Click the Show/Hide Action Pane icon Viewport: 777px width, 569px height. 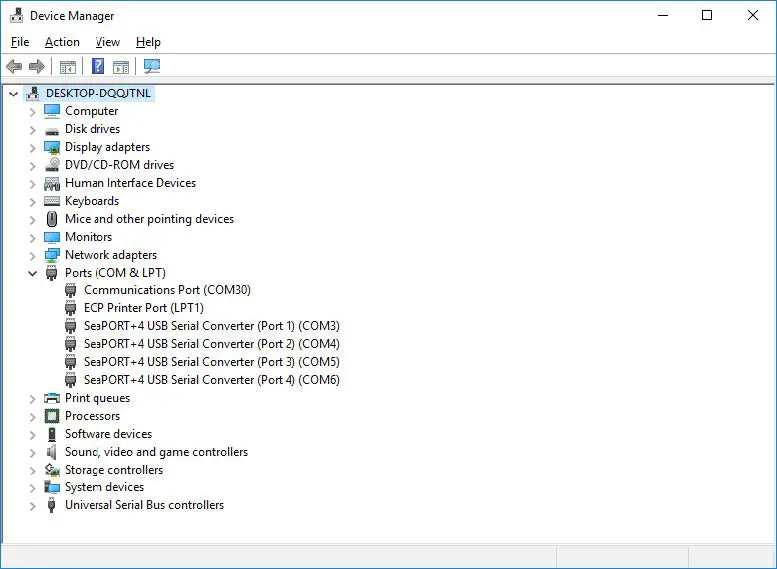pyautogui.click(x=121, y=67)
